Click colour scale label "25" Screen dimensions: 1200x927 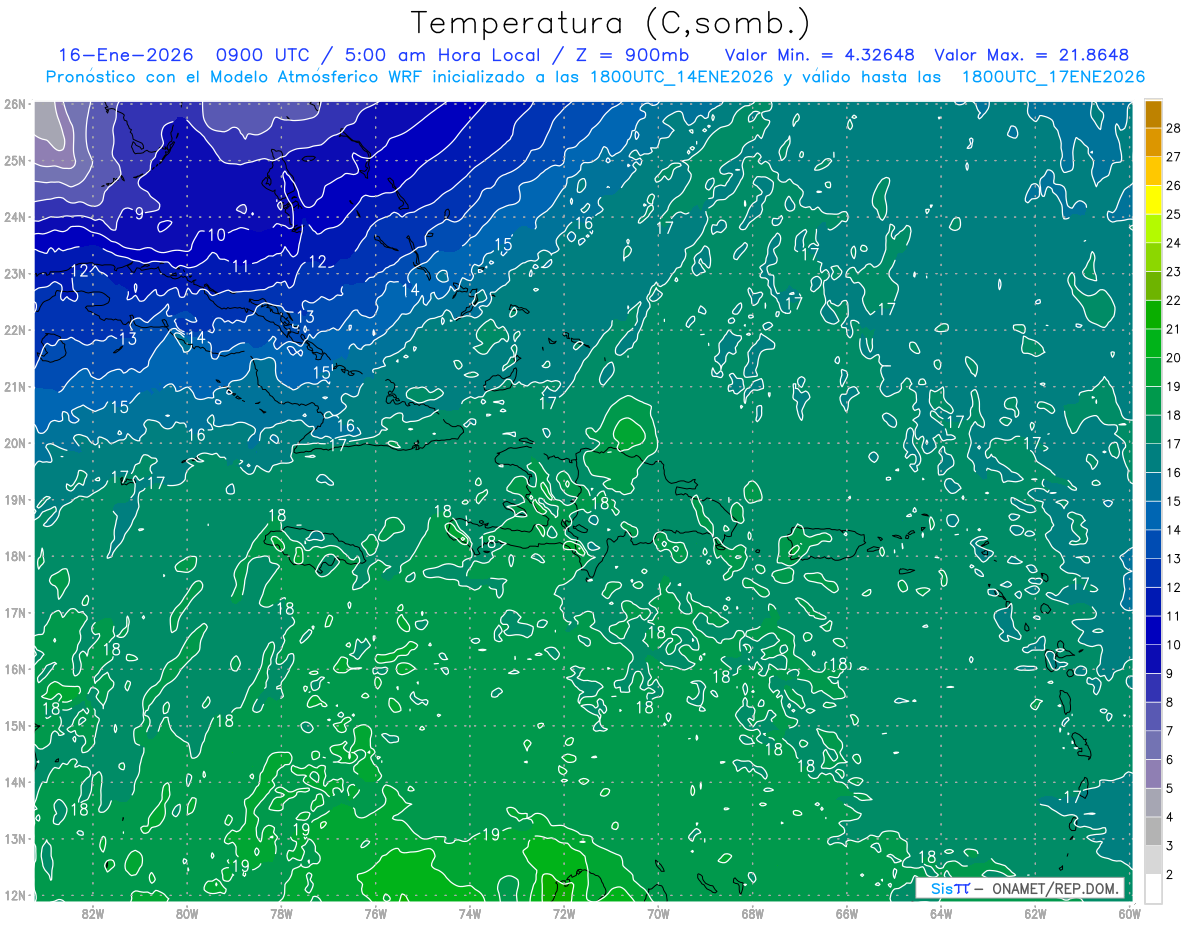(x=1174, y=214)
